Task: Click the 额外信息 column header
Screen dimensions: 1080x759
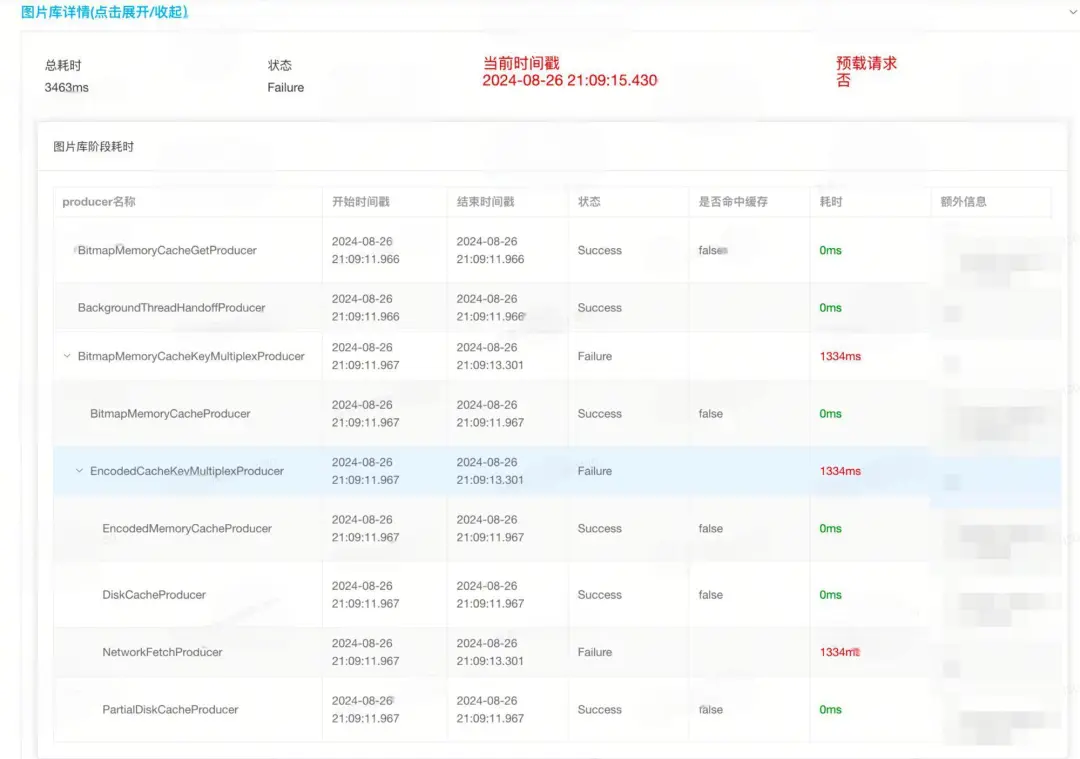Action: coord(963,202)
